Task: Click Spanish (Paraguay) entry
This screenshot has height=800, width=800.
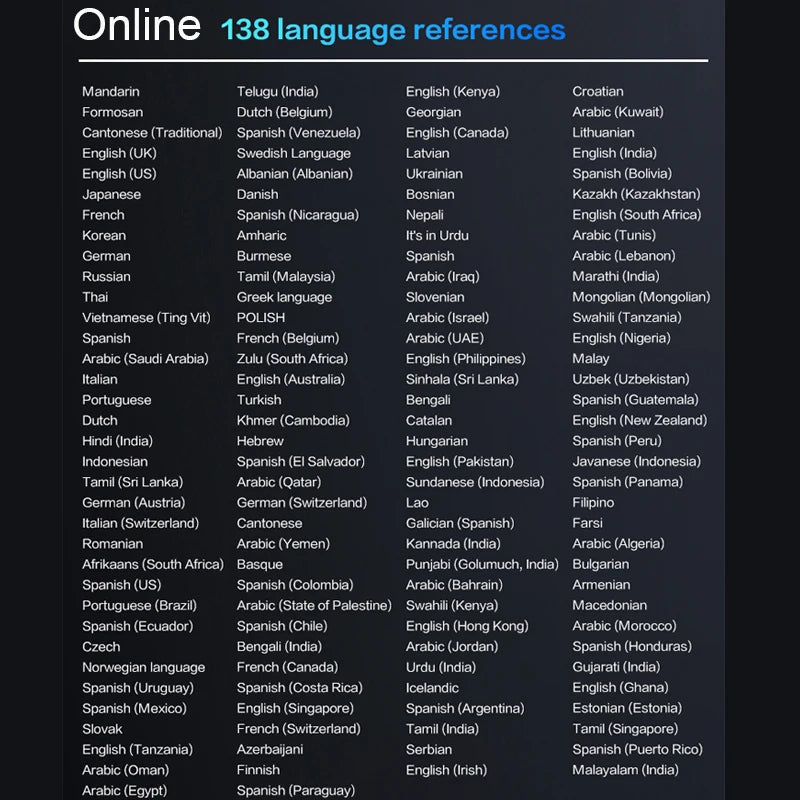Action: [x=295, y=790]
